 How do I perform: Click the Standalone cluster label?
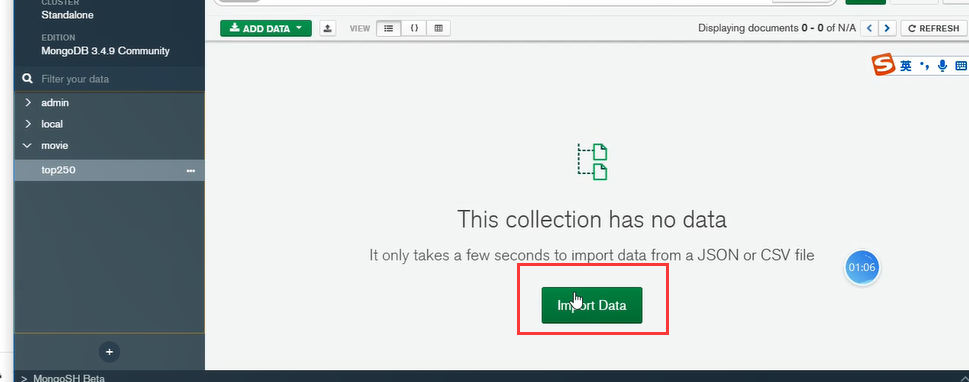68,14
